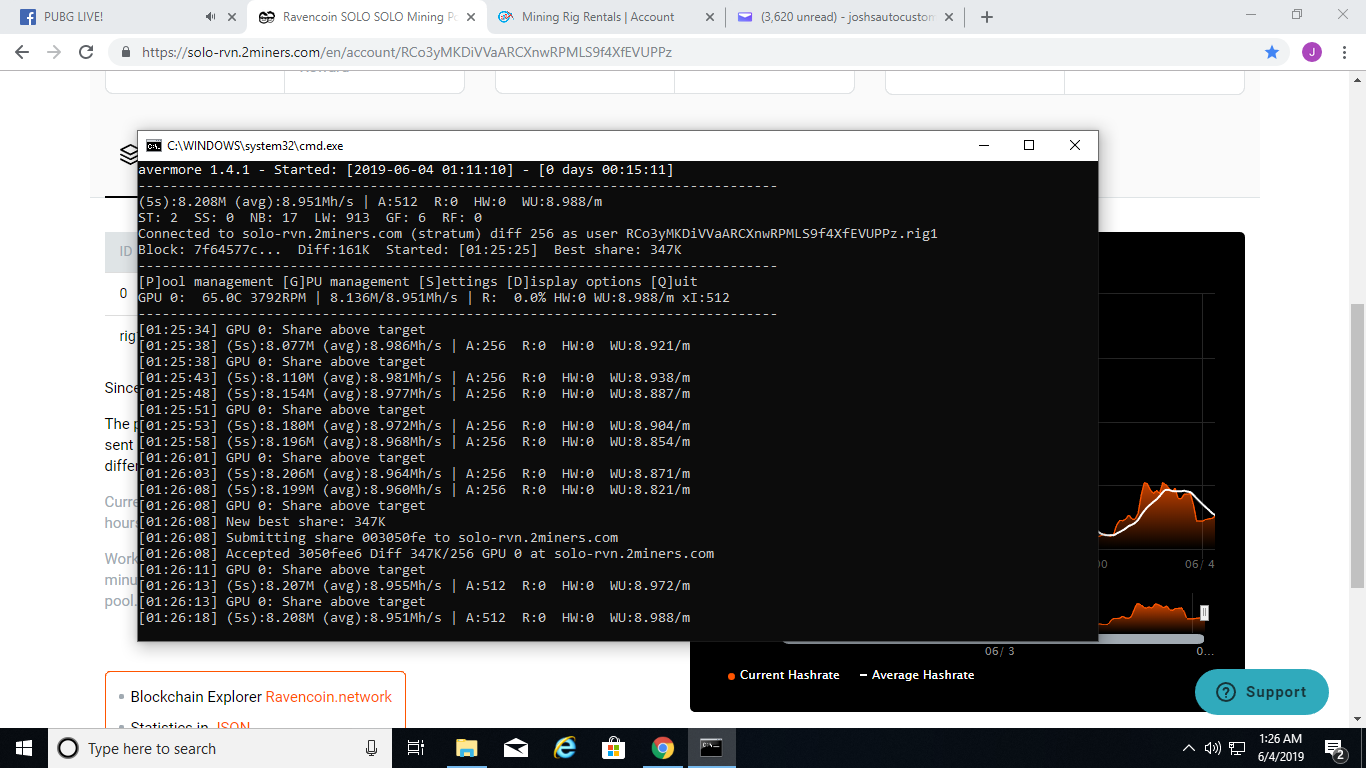
Task: Open the Statistics JSON link
Action: [x=233, y=727]
